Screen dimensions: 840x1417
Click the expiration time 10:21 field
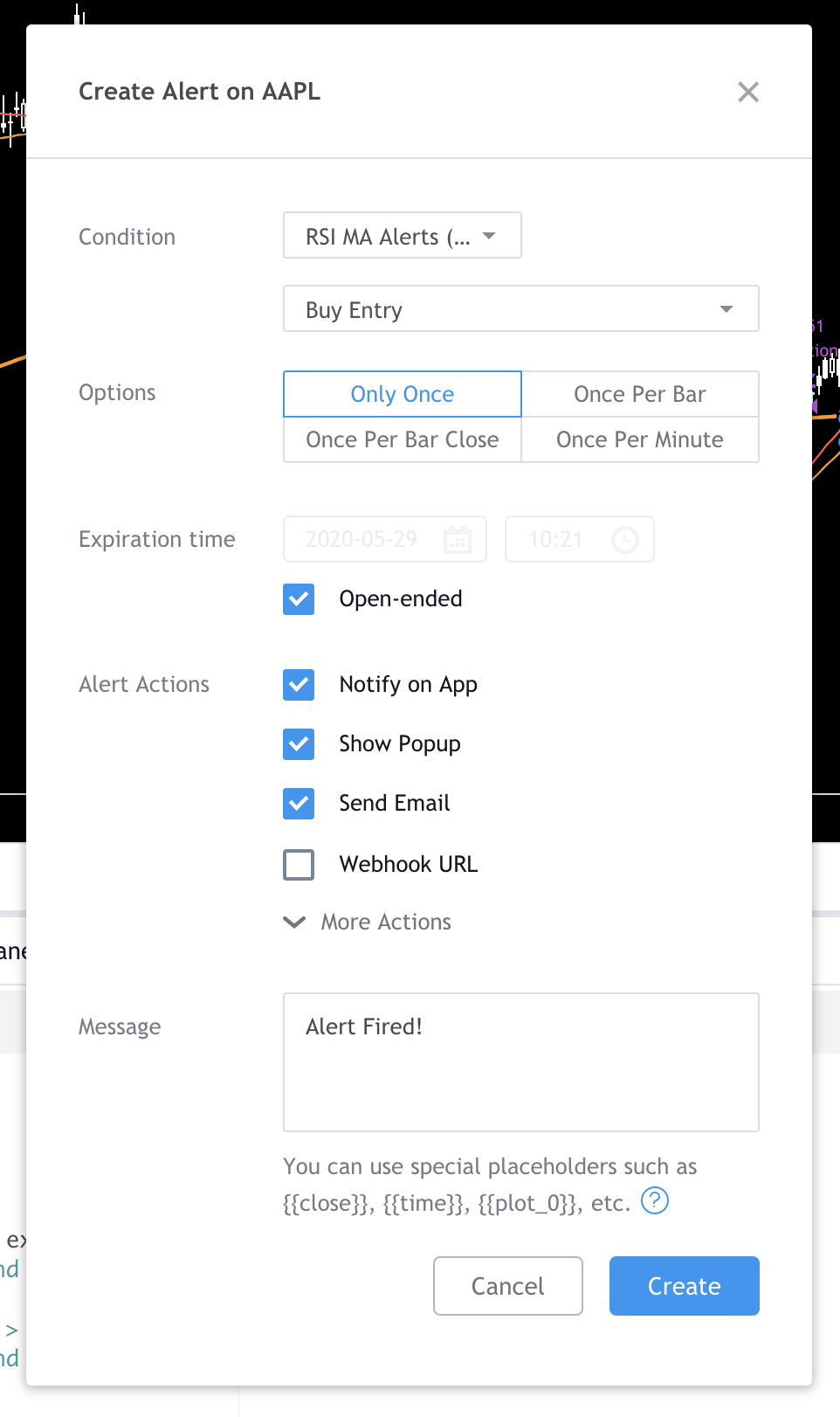point(580,539)
